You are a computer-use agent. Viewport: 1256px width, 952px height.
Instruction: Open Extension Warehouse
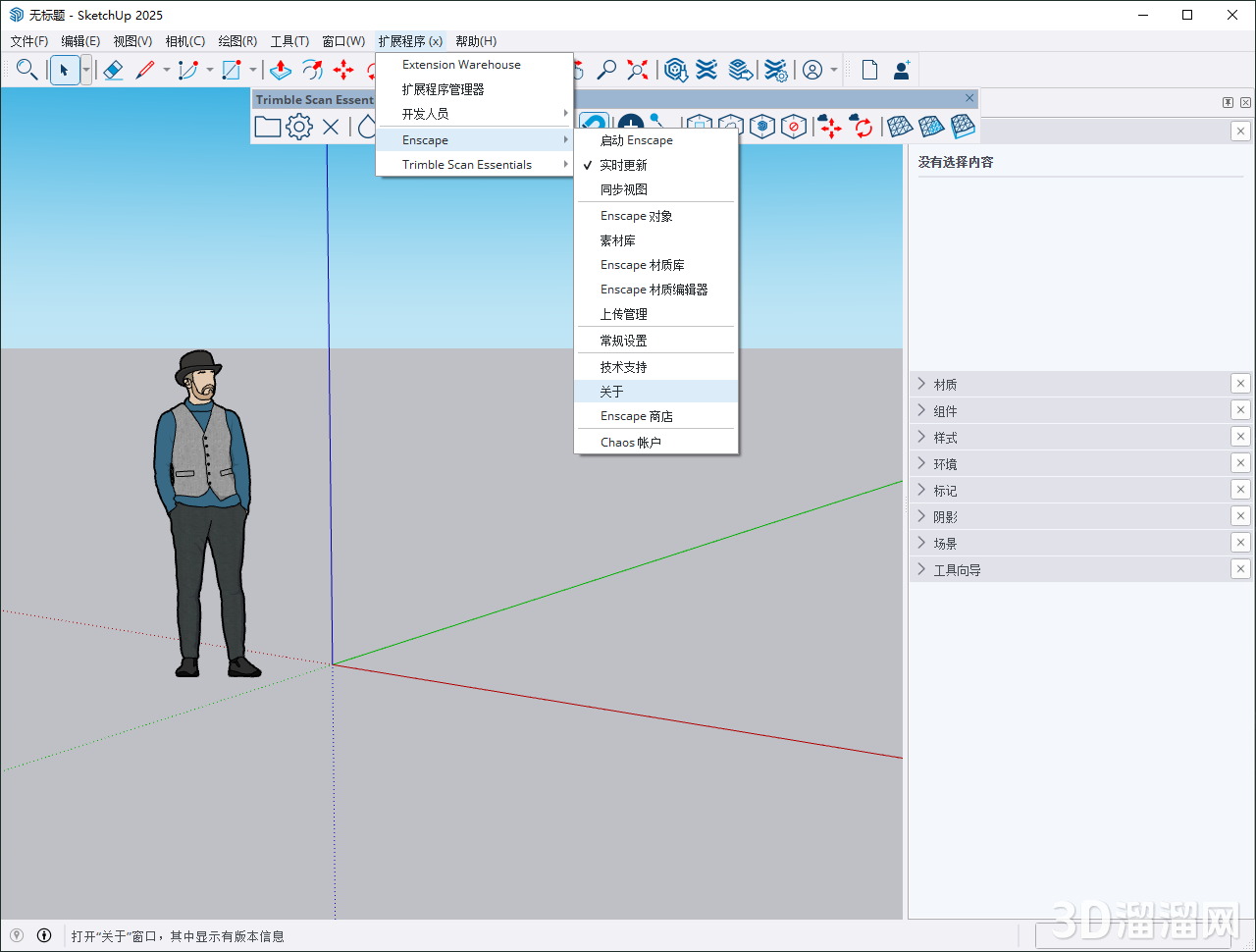coord(459,64)
